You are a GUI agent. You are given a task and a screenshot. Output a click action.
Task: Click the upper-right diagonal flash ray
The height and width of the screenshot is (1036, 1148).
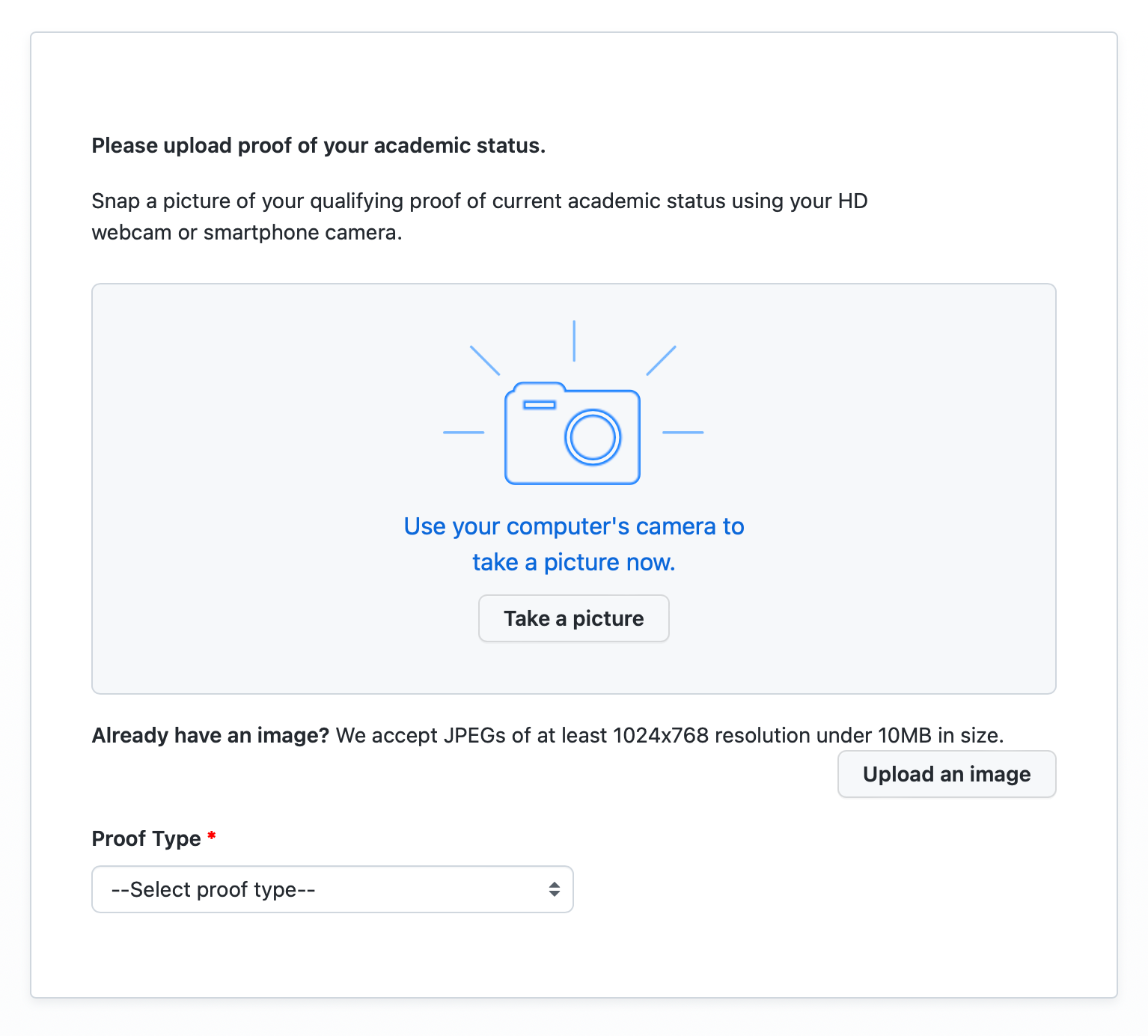tap(662, 360)
